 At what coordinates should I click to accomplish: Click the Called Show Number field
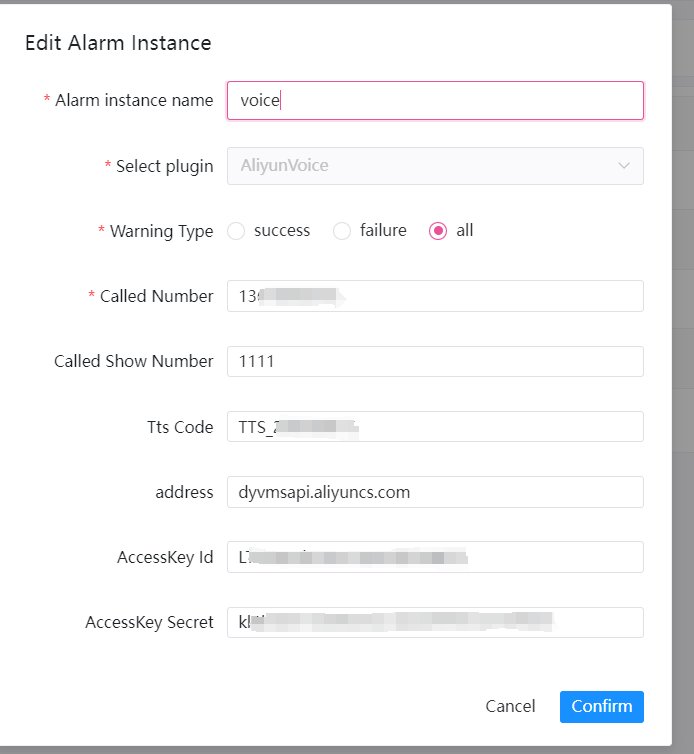435,361
